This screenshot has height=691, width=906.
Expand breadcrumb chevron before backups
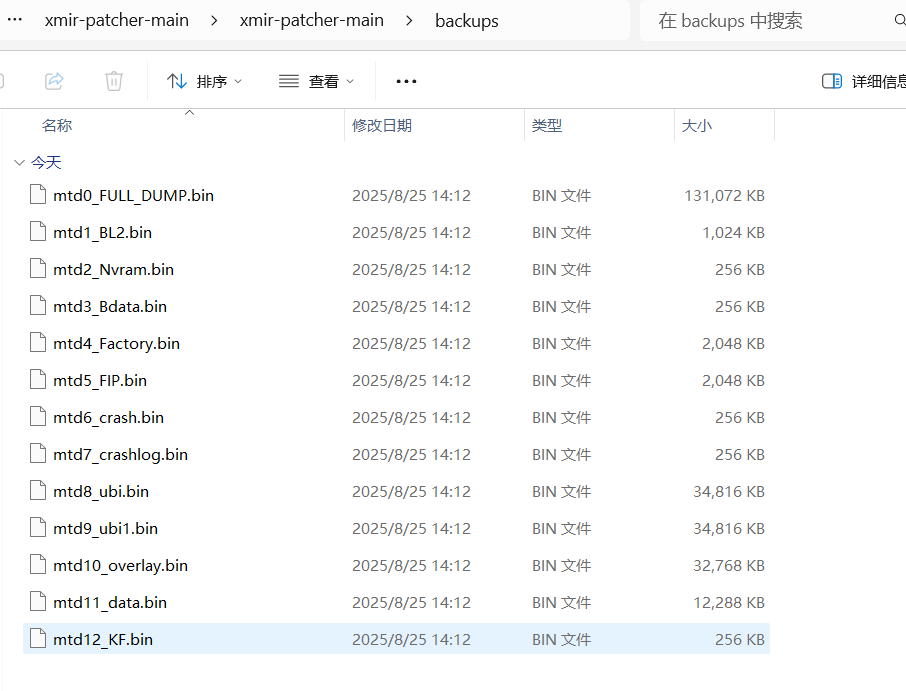pyautogui.click(x=409, y=21)
